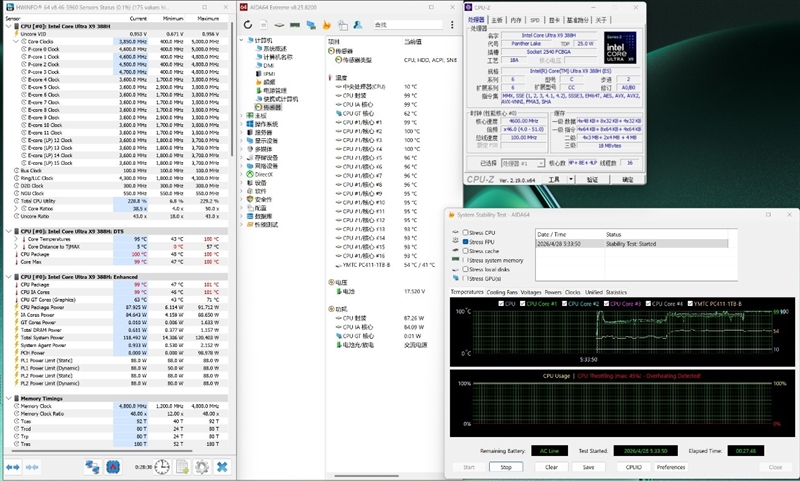Enable Stress cache checkbox
Viewport: 800px width, 481px height.
tap(465, 251)
